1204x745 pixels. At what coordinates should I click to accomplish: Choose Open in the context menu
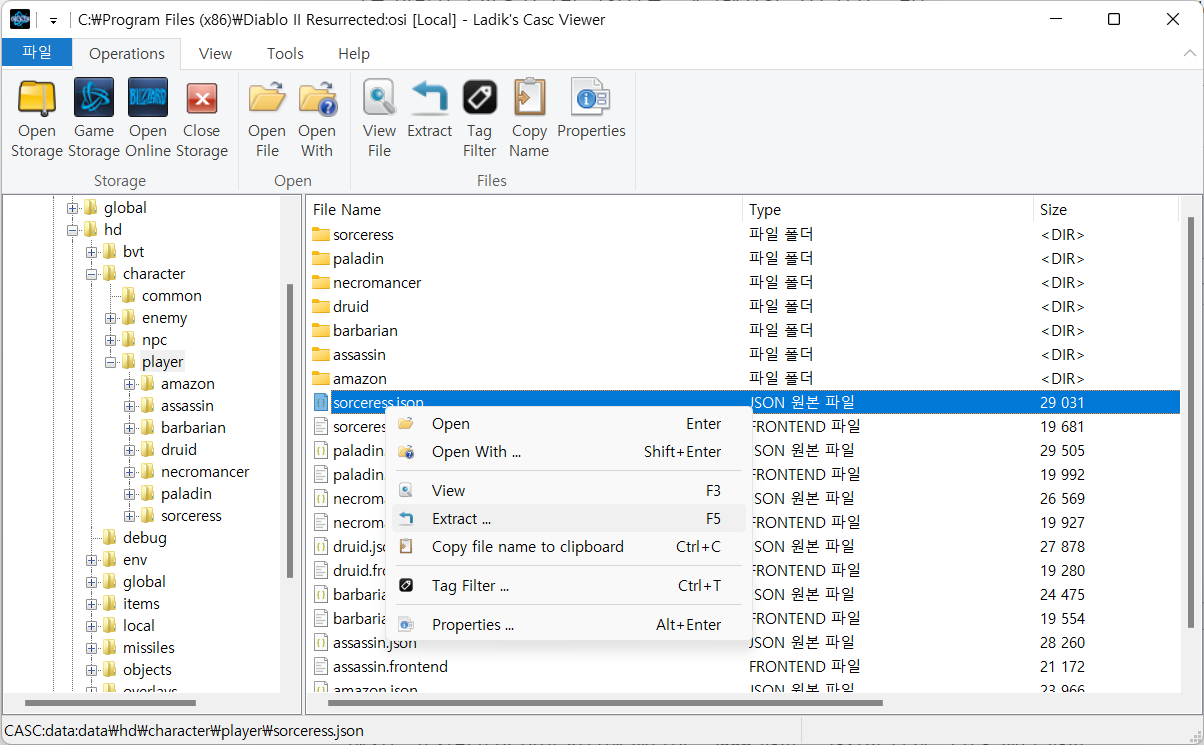pyautogui.click(x=567, y=424)
